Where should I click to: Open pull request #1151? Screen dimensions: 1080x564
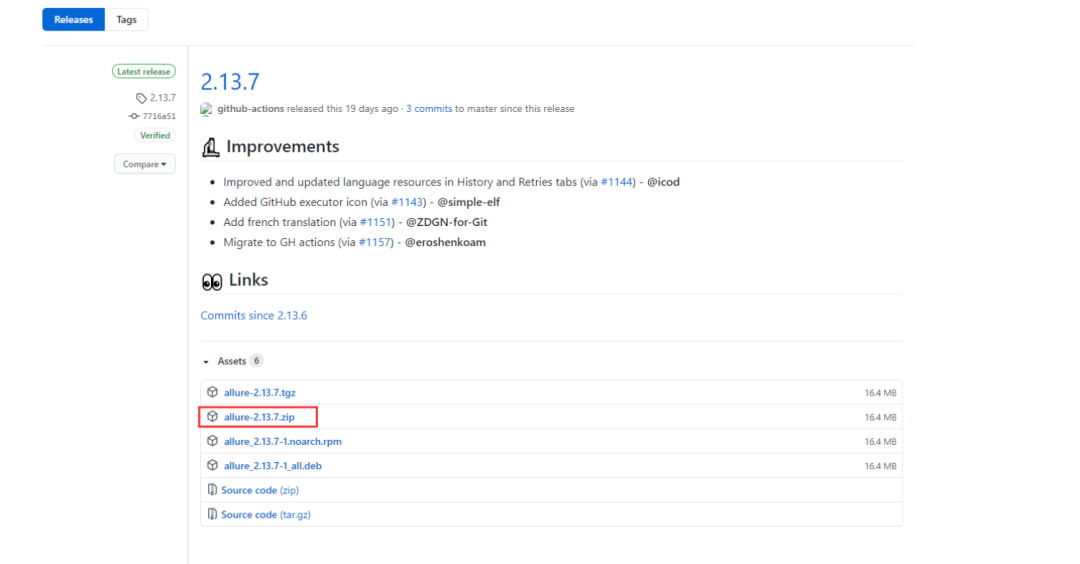(375, 222)
